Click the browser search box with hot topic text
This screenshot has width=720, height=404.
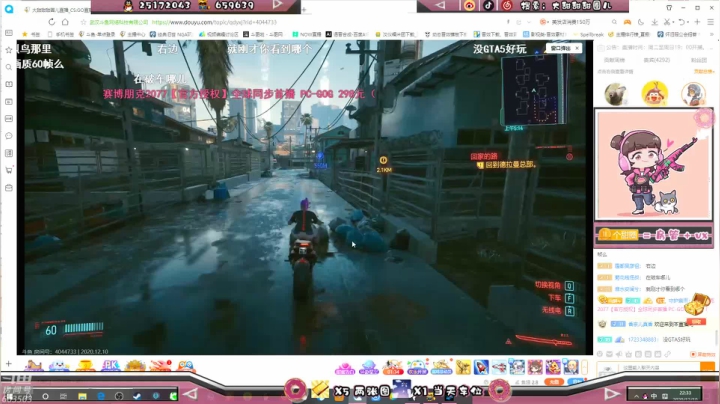tap(574, 22)
